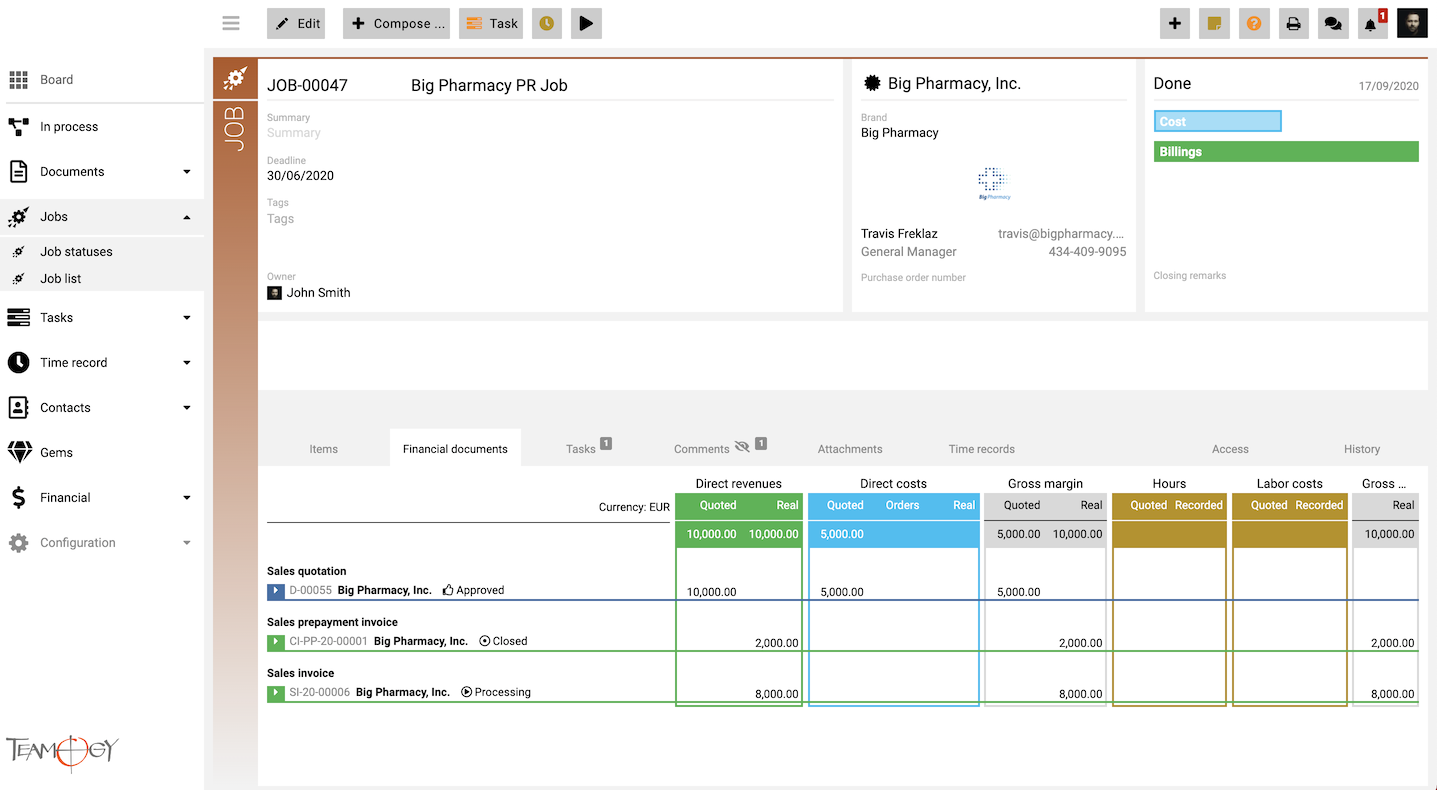Click the company badge icon beside Big Pharmacy, Inc.
The image size is (1437, 790).
872,84
